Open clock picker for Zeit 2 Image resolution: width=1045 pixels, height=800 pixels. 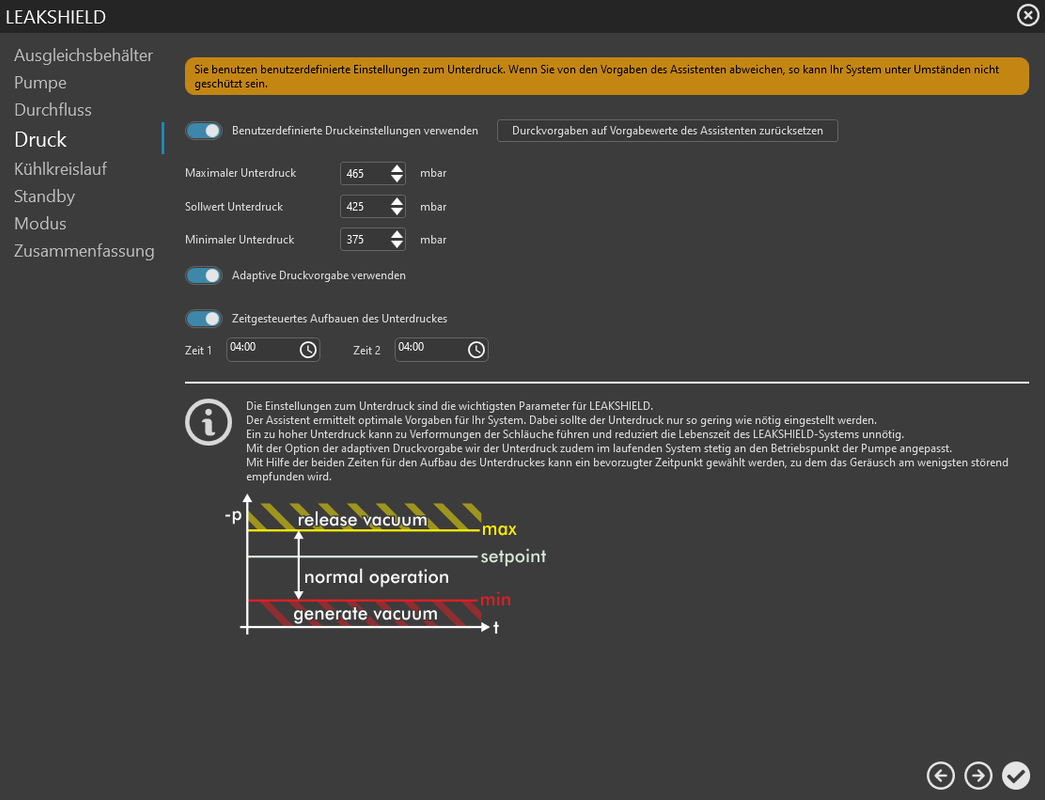coord(476,350)
